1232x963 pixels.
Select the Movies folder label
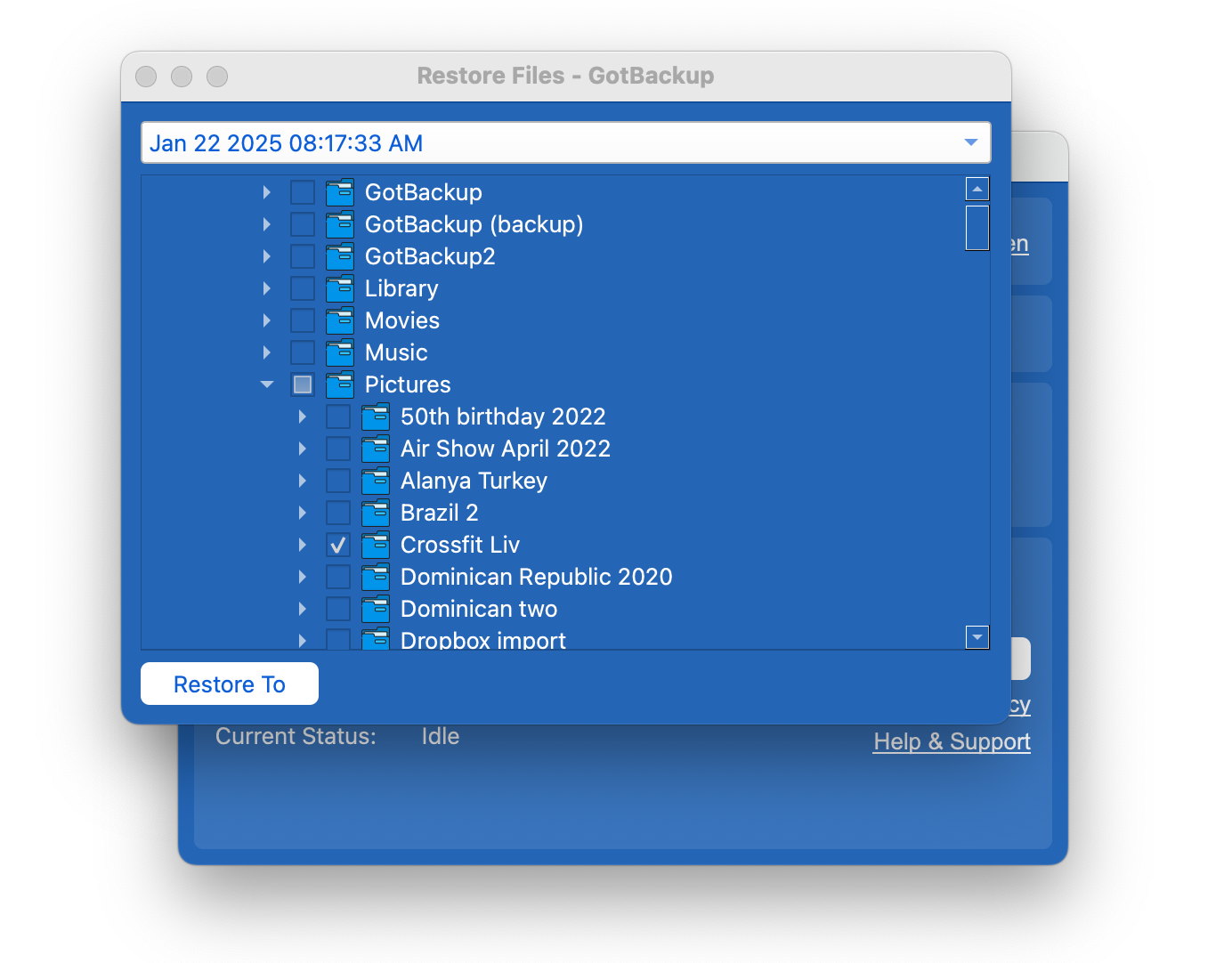click(402, 320)
